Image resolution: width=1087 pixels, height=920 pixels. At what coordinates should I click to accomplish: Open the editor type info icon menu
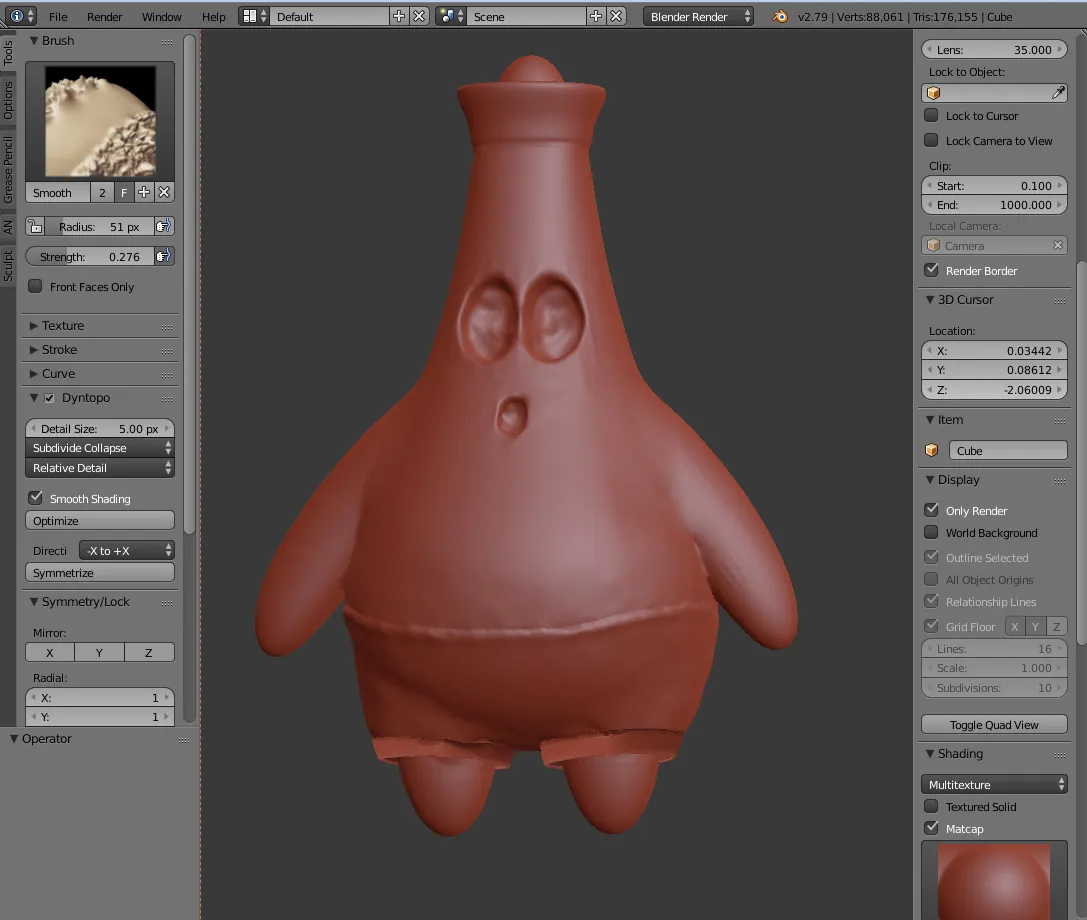coord(22,16)
